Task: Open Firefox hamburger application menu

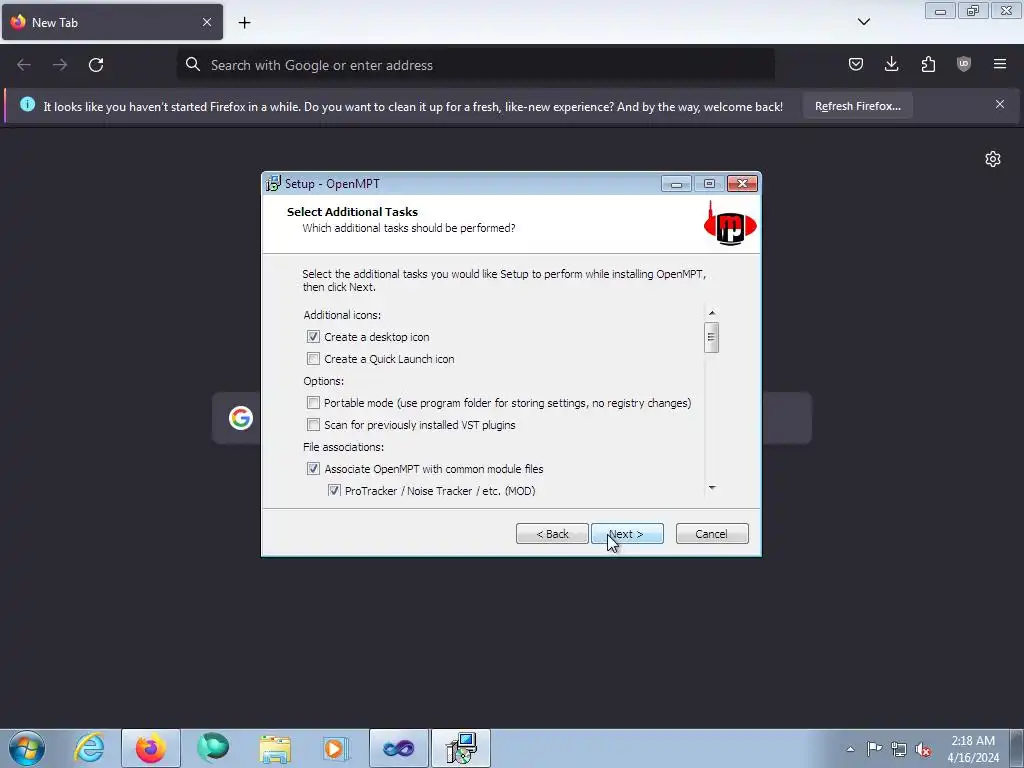Action: click(x=1000, y=64)
